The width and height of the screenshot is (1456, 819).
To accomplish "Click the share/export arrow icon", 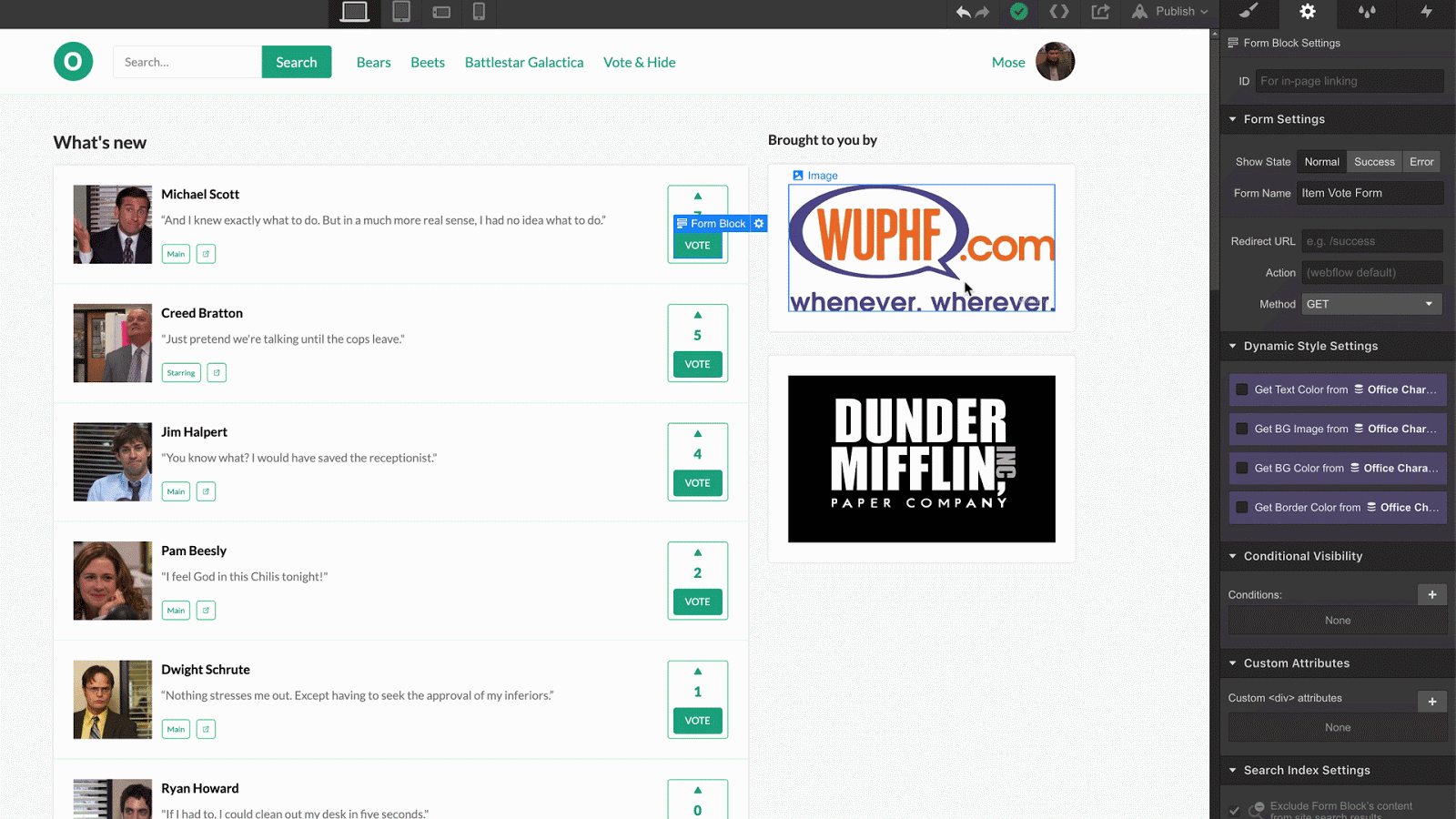I will [1100, 12].
